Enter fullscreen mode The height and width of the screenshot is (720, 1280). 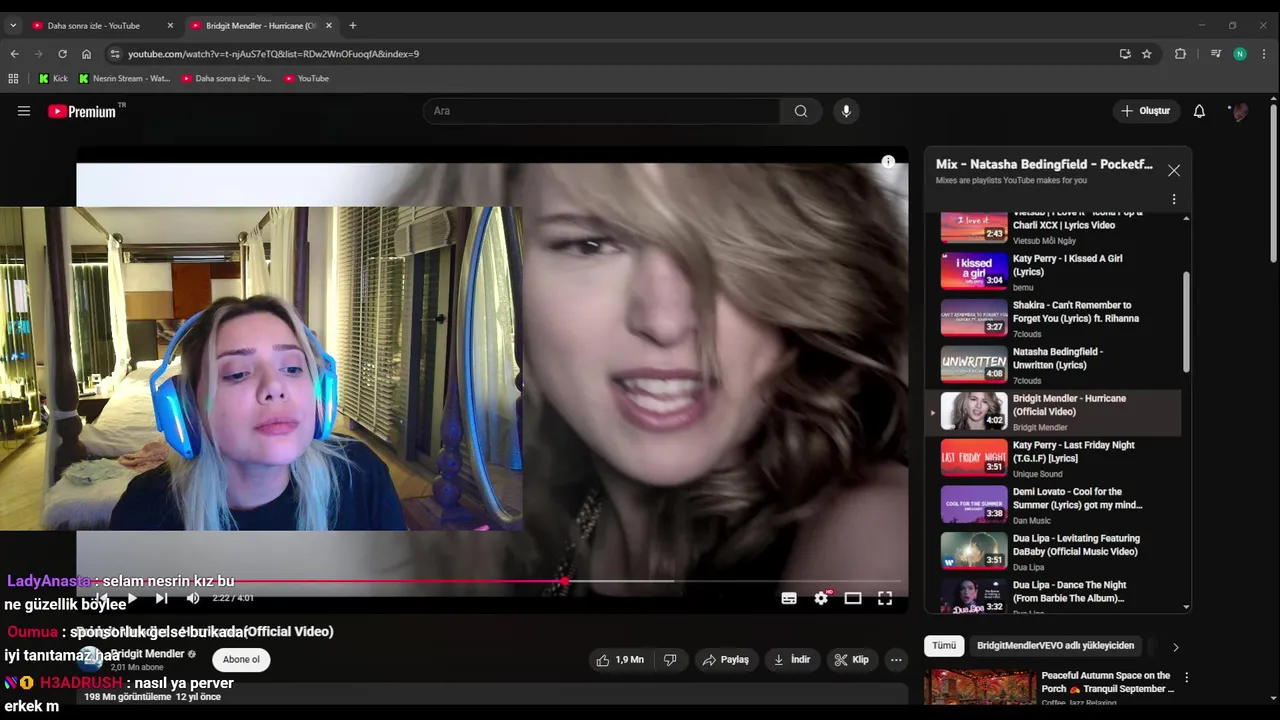[x=885, y=598]
